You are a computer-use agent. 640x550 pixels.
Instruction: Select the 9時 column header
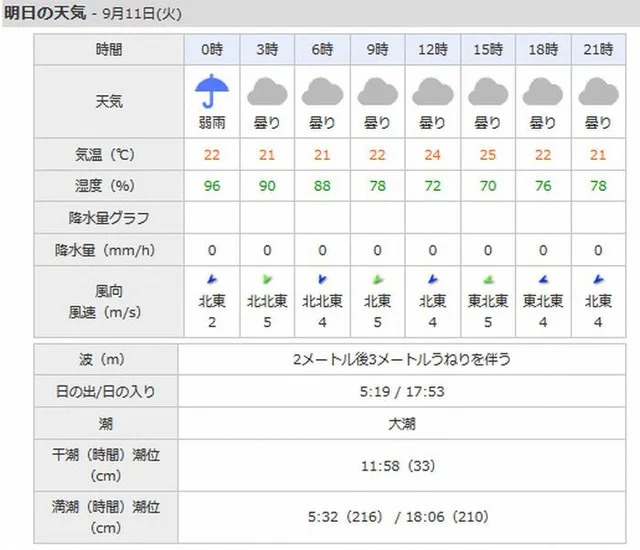(x=378, y=50)
